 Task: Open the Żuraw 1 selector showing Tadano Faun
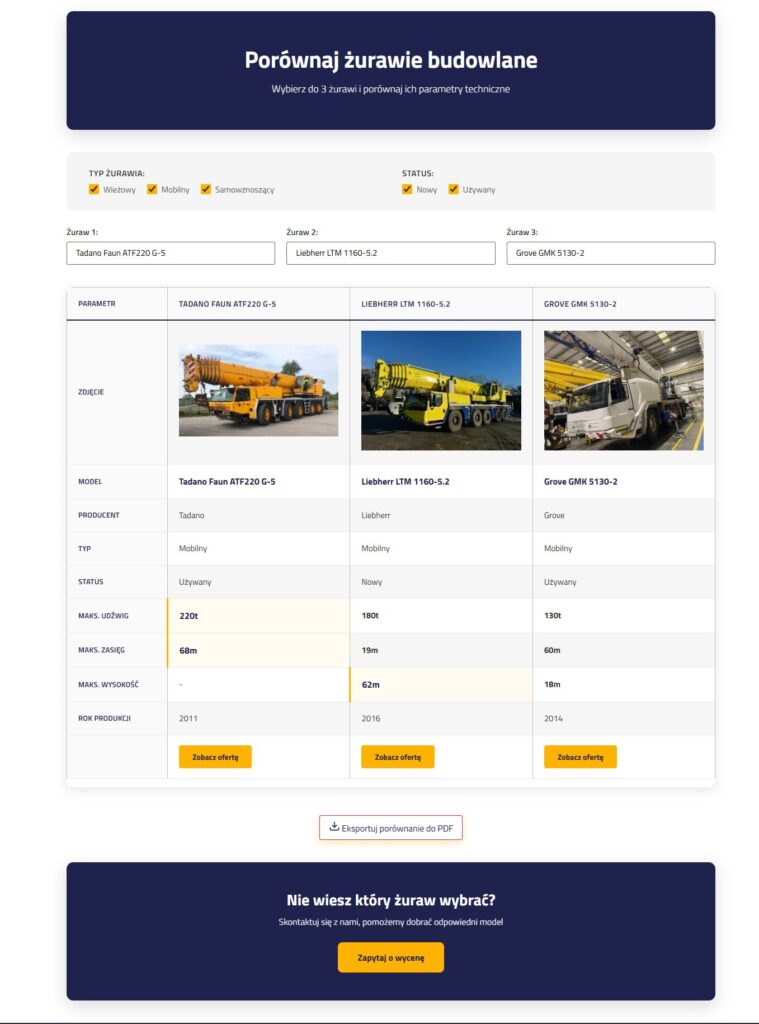[x=170, y=253]
